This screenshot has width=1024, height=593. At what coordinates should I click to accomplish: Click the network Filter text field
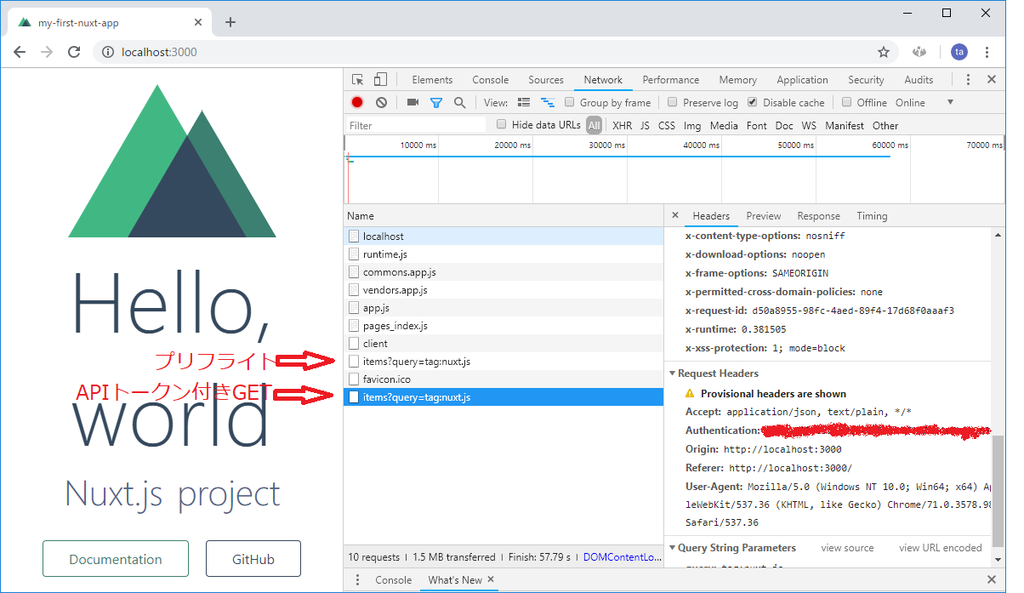(x=417, y=125)
